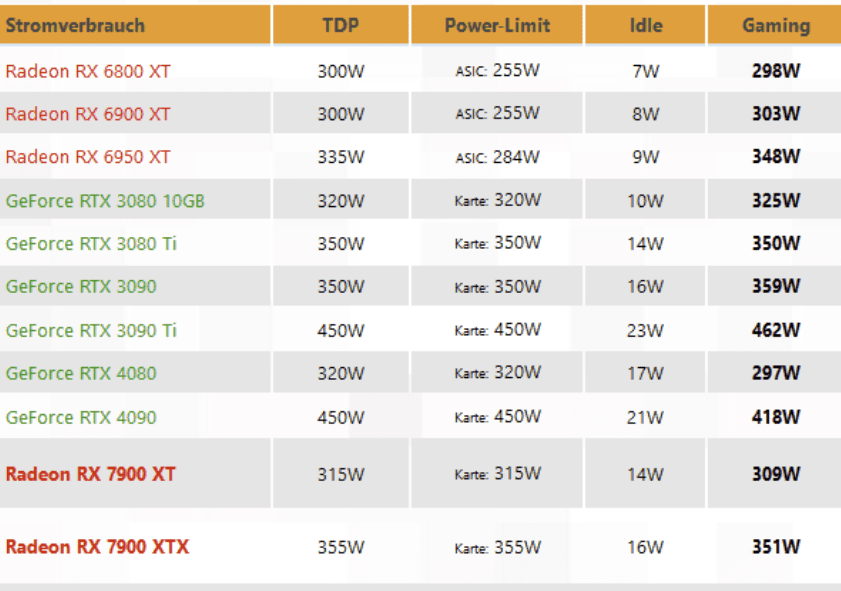Image resolution: width=841 pixels, height=591 pixels.
Task: Select the 320W TDP of RTX 4080
Action: (x=341, y=373)
